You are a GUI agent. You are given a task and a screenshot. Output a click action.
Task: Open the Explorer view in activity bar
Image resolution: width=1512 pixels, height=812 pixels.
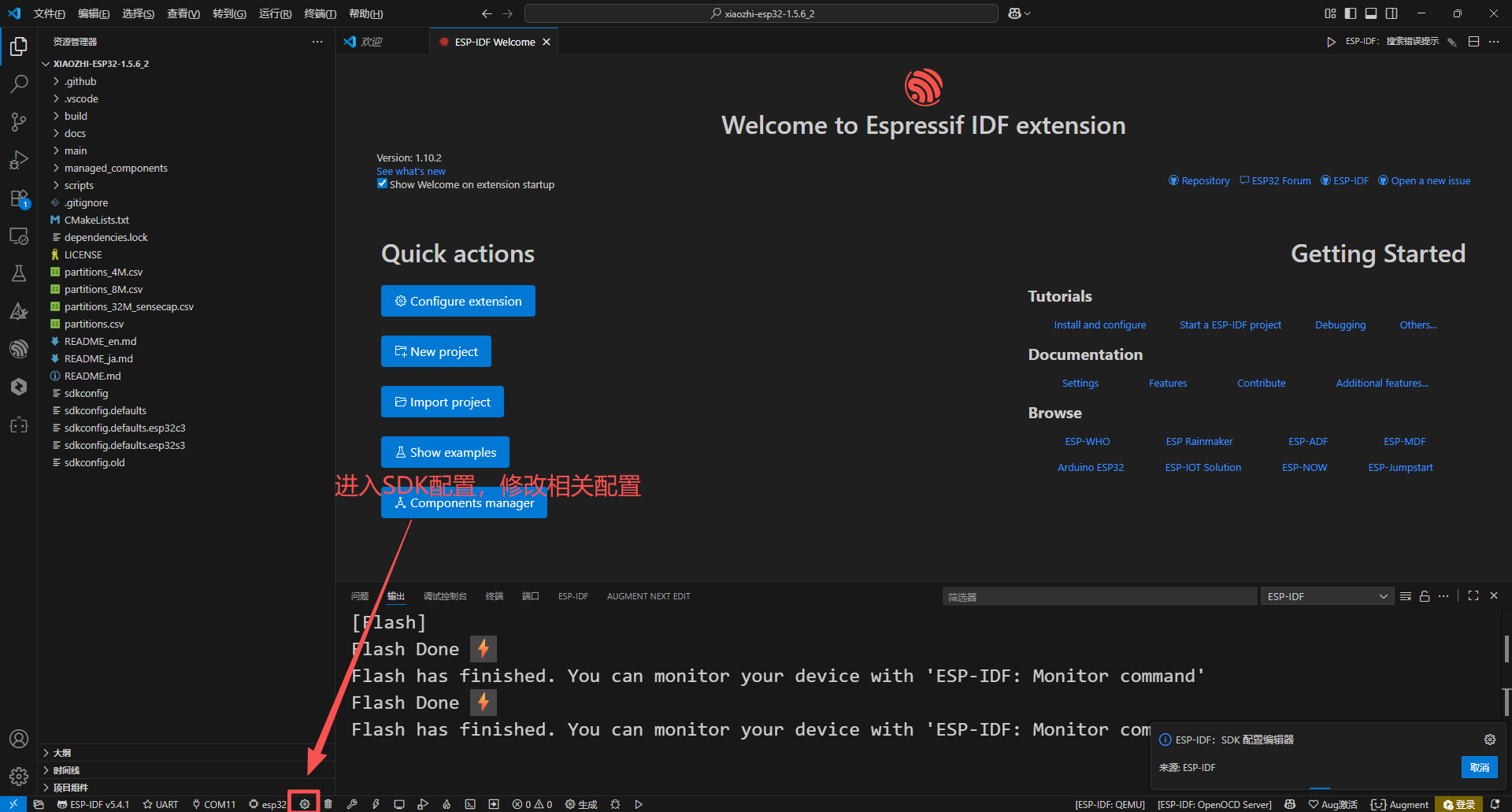coord(19,46)
